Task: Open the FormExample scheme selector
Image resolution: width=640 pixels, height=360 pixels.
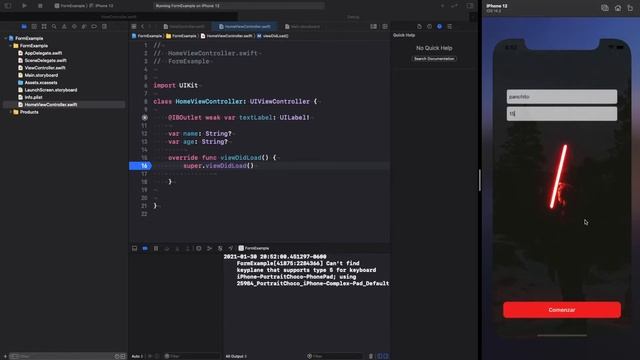Action: (x=69, y=6)
